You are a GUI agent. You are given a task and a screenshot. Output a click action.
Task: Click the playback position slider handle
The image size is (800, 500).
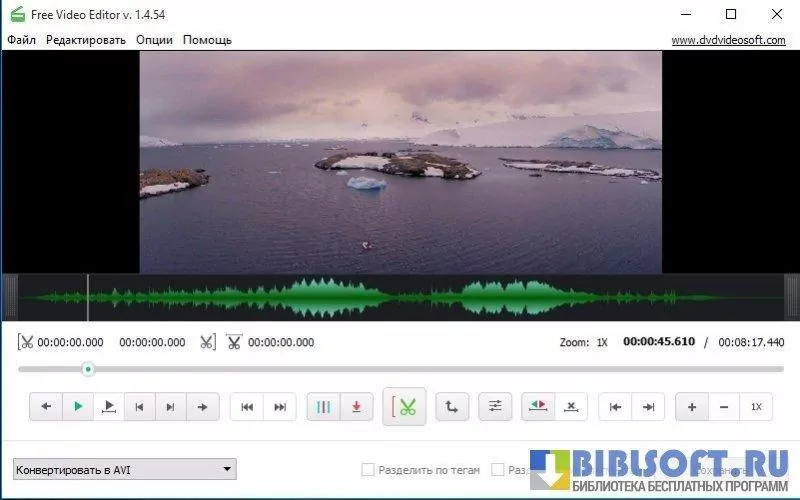88,369
